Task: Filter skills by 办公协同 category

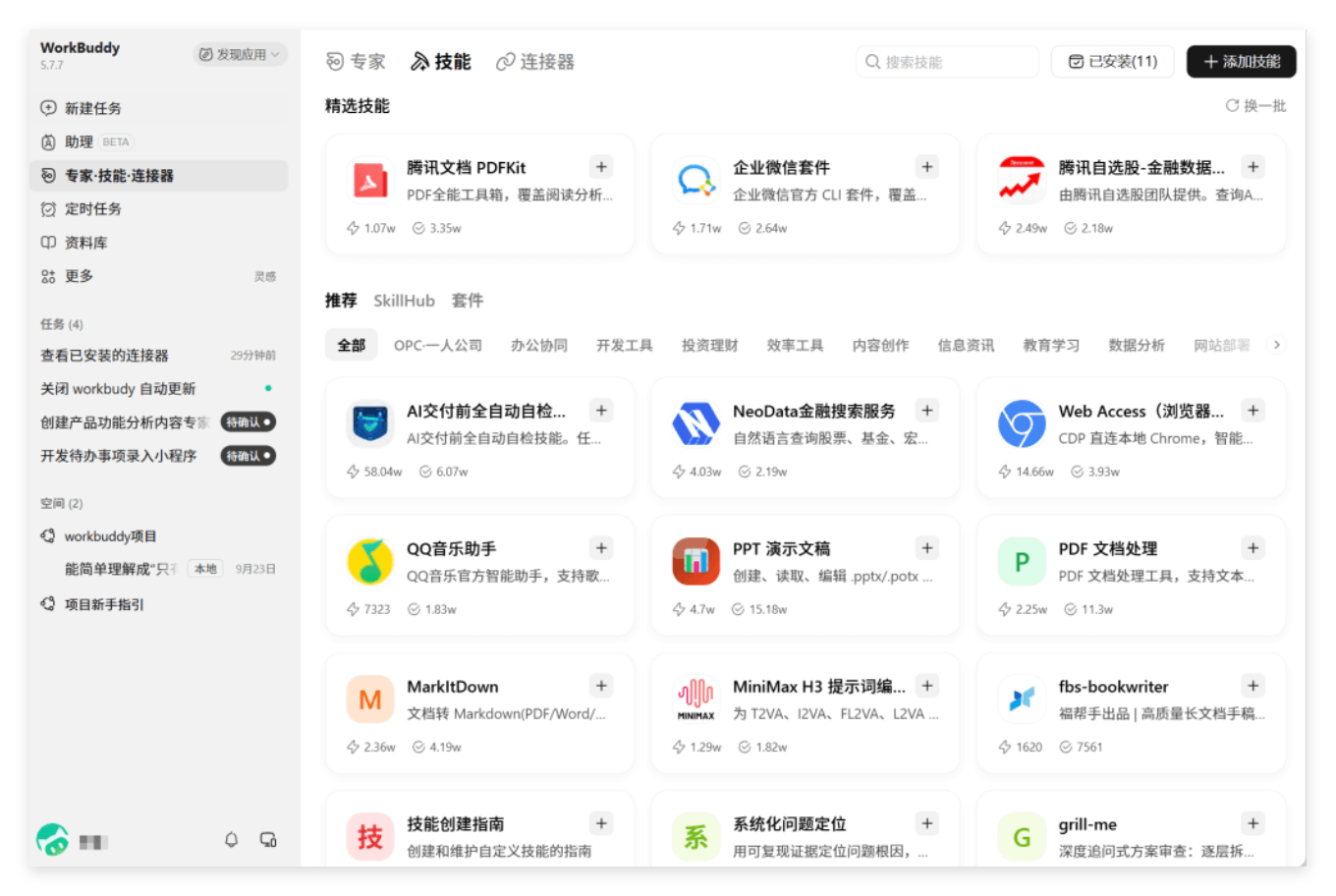Action: [x=538, y=345]
